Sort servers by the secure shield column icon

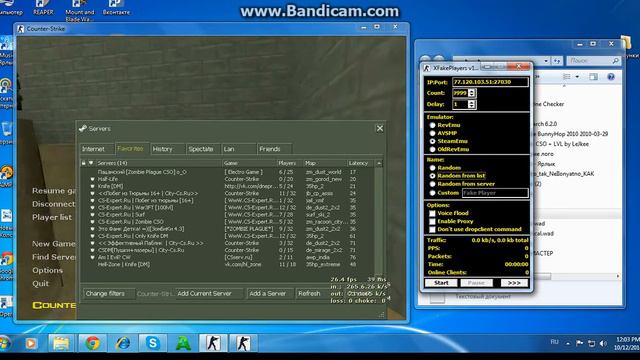91,163
